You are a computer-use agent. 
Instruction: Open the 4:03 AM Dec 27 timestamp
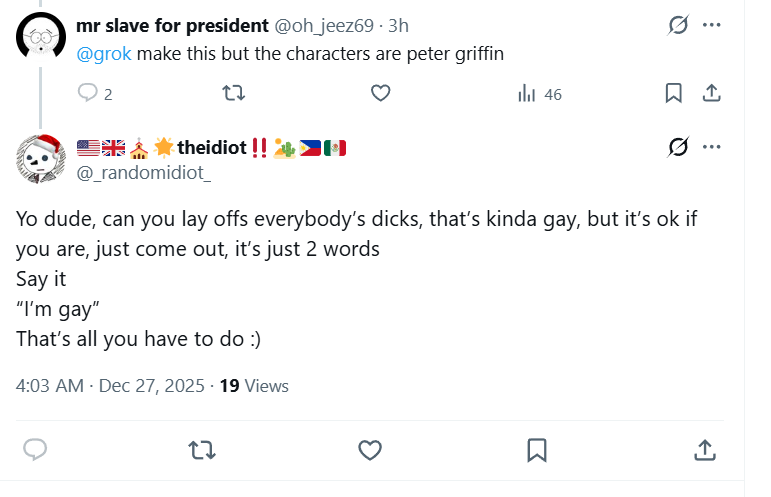coord(110,386)
